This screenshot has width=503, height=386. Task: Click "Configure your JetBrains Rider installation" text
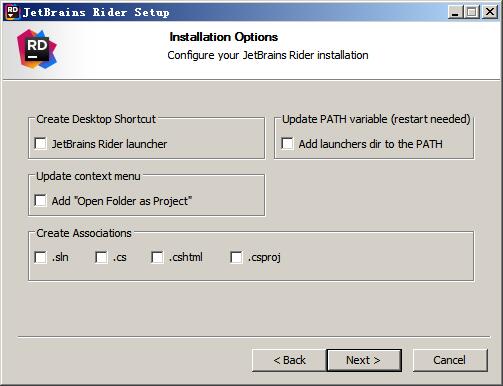[x=268, y=55]
